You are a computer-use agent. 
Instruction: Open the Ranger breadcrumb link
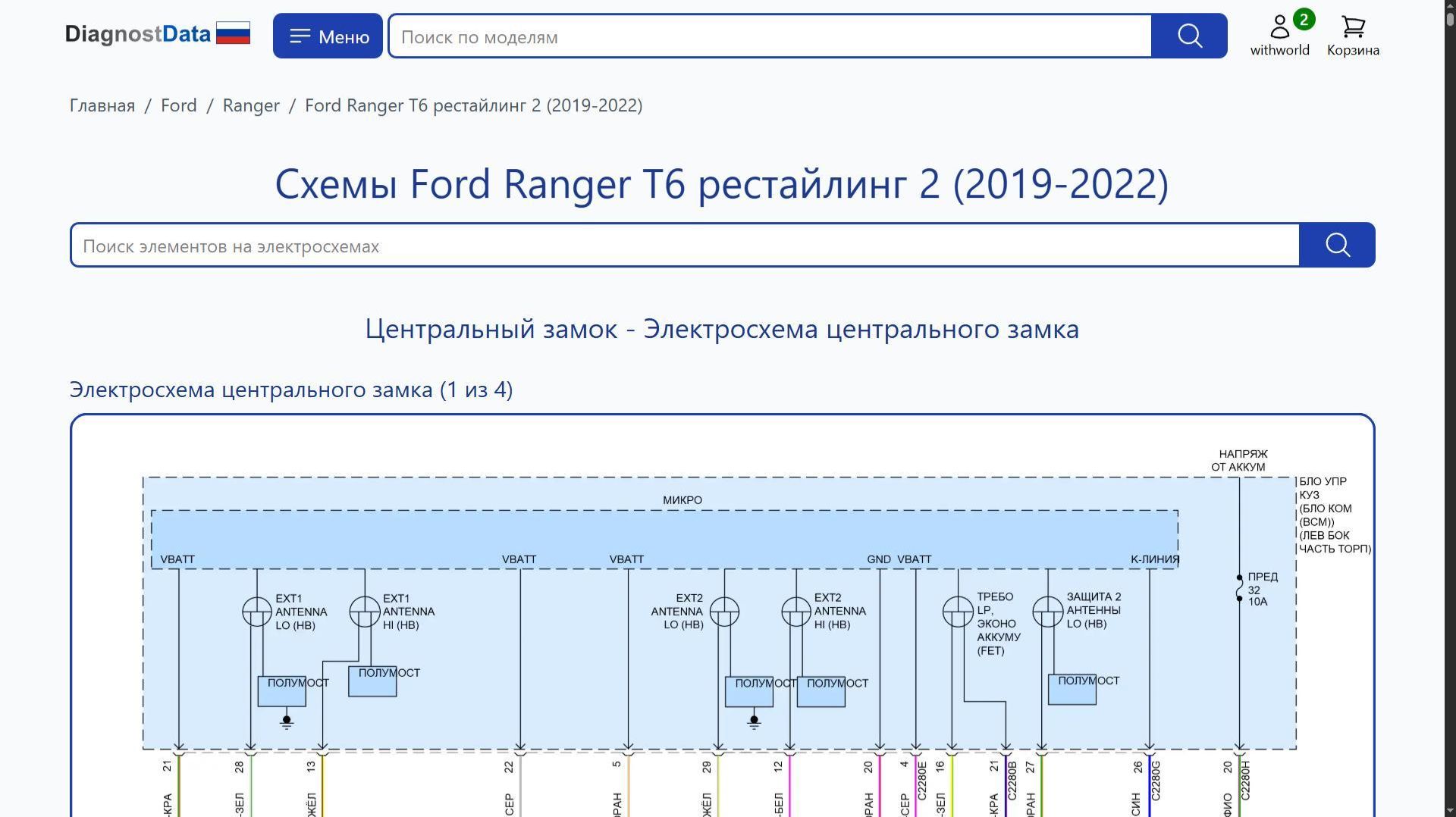click(x=251, y=105)
